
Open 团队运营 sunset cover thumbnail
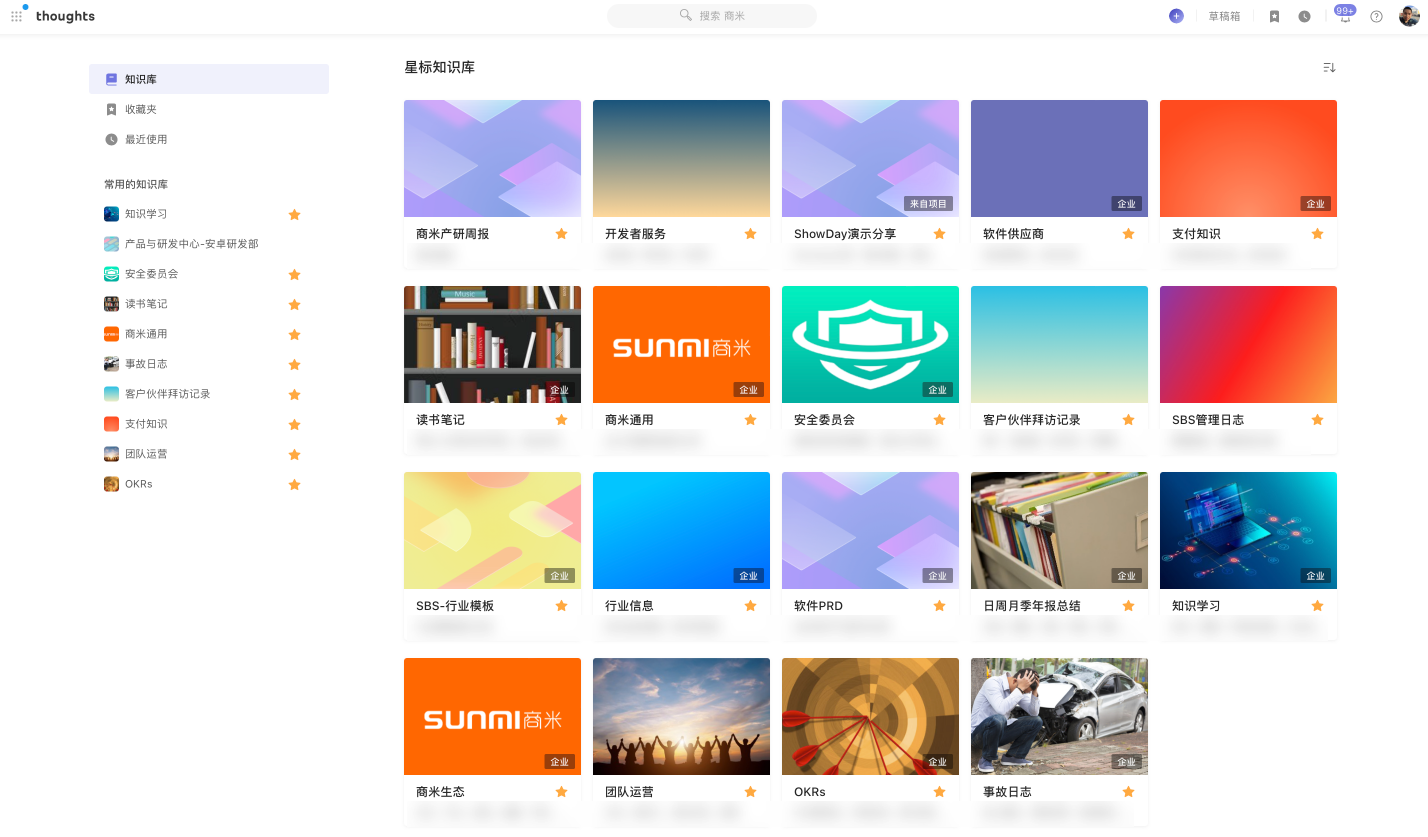coord(681,716)
